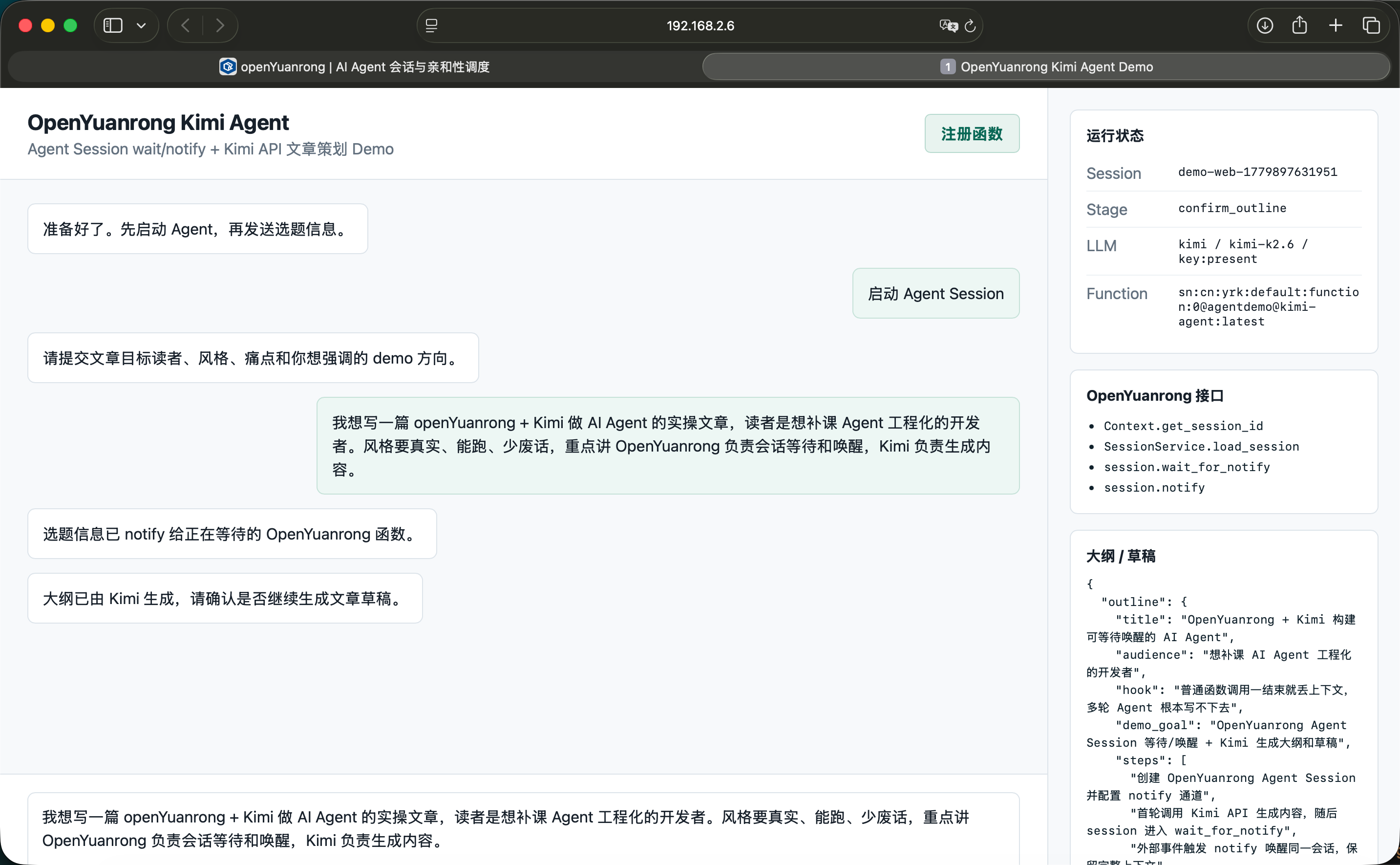Click the LLM label
Screen dimensions: 1400x865
1102,245
